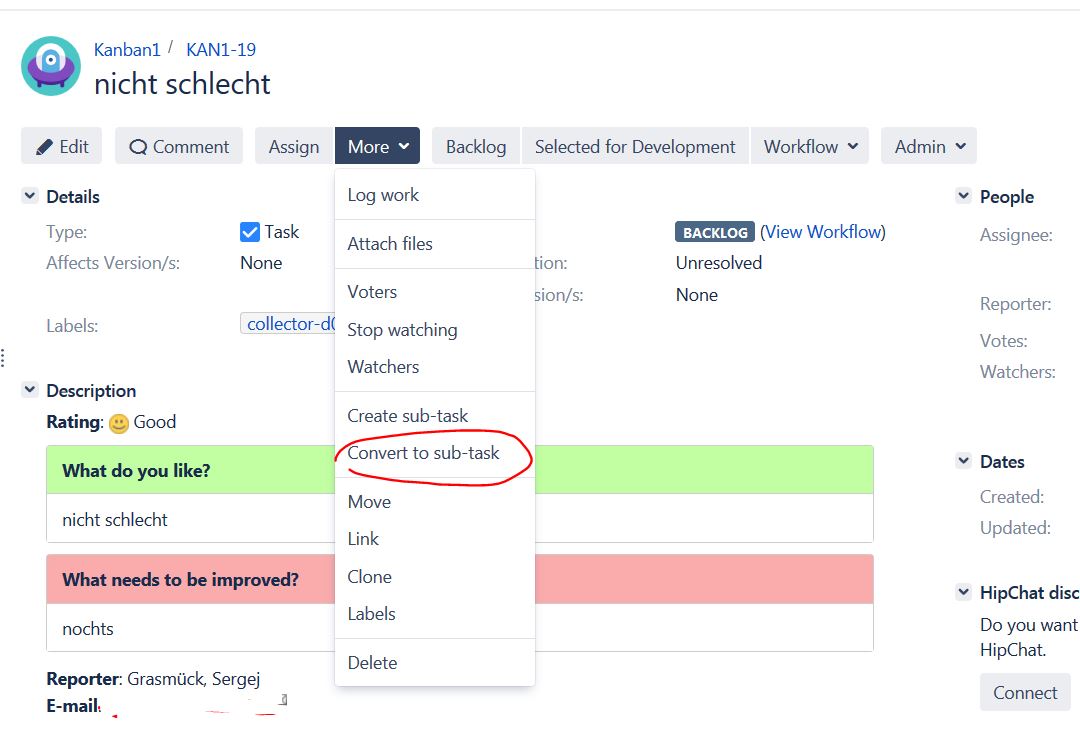This screenshot has width=1080, height=730.
Task: Collapse the Details section
Action: click(x=30, y=196)
